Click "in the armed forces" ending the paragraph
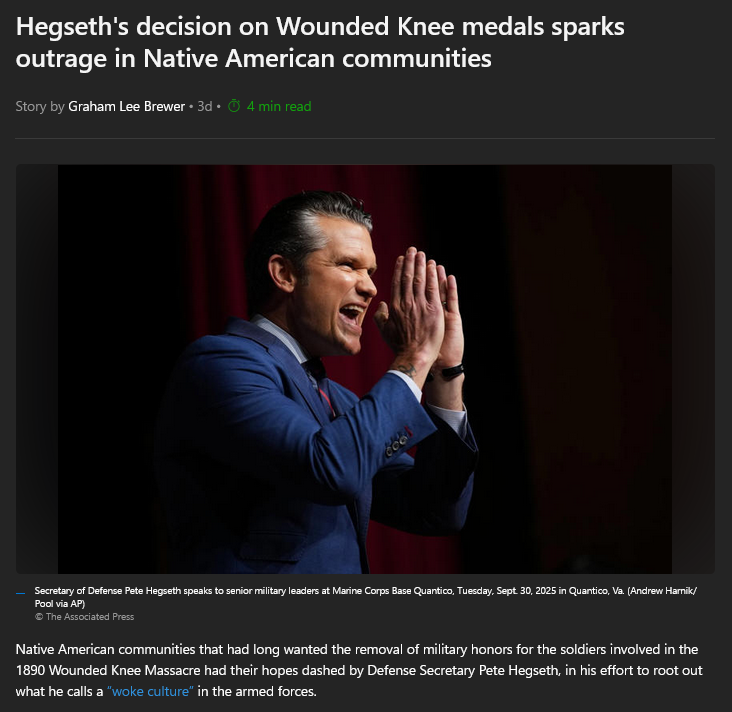The height and width of the screenshot is (712, 732). [x=257, y=691]
